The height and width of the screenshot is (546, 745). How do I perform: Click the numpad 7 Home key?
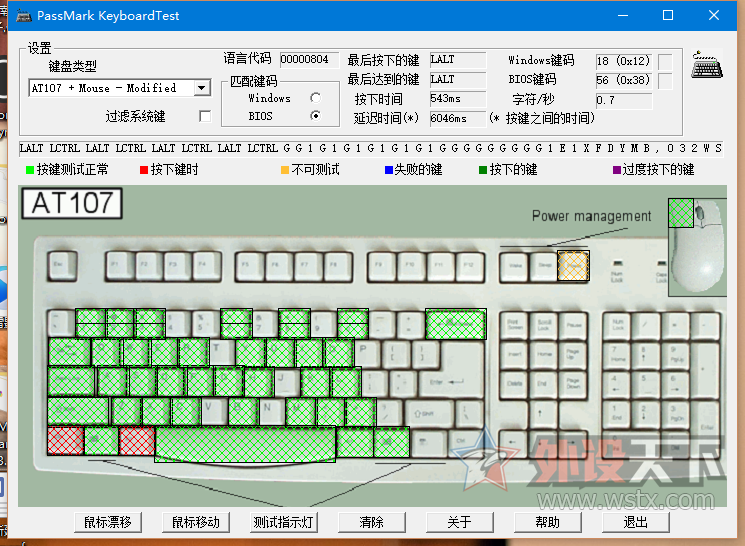618,355
